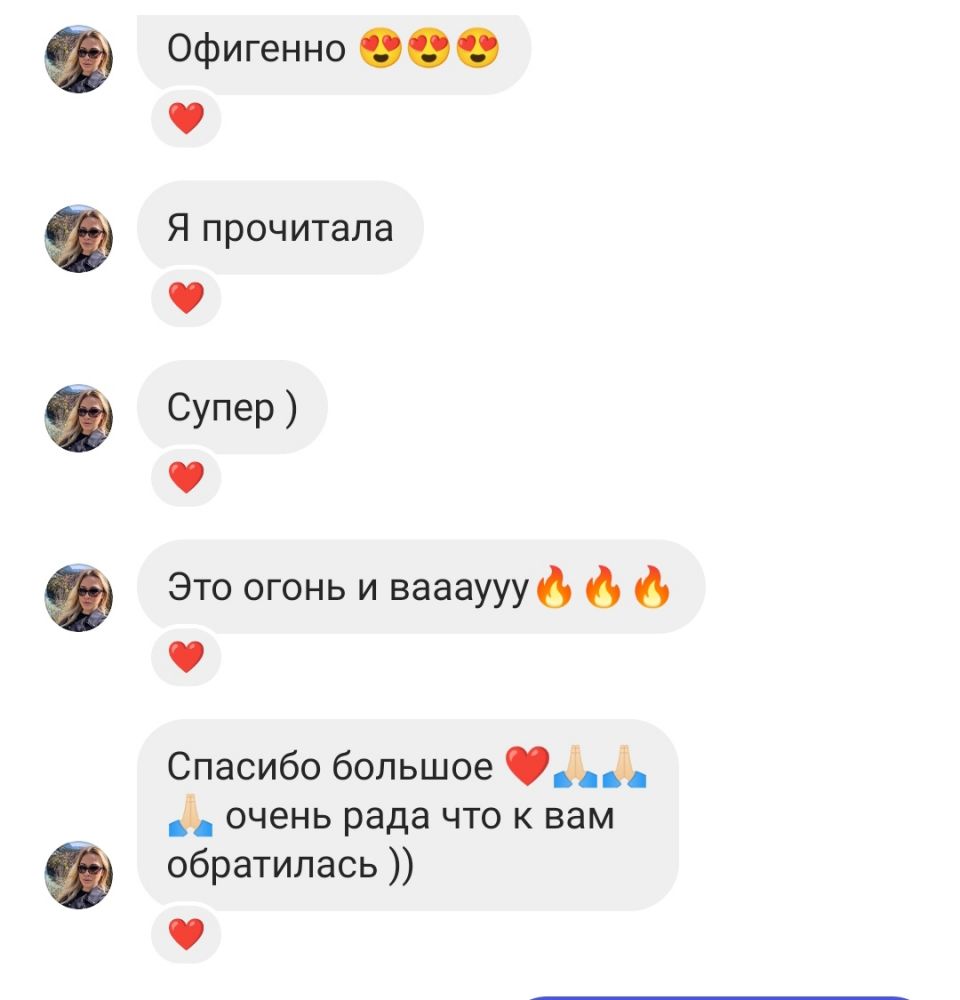Select the "Спасибо большое" message bubble
Image resolution: width=960 pixels, height=1000 pixels.
(x=408, y=815)
